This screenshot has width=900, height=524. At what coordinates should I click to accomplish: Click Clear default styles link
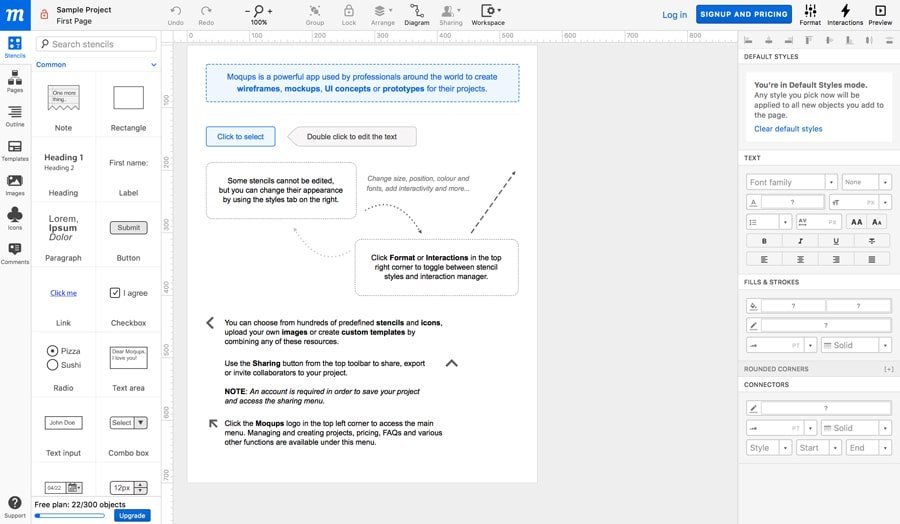click(x=788, y=129)
